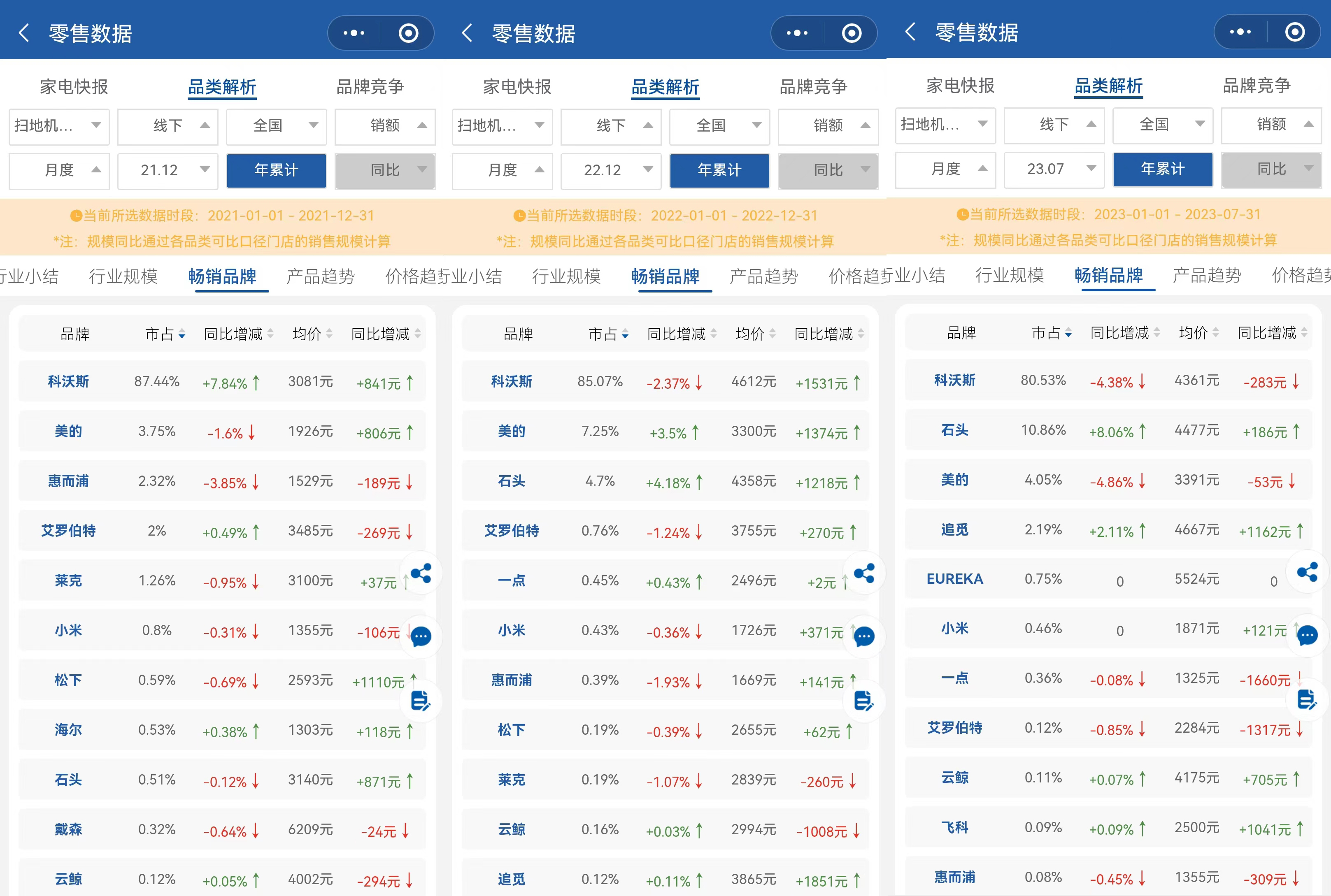Expand the 22.12 month dropdown
1331x896 pixels.
click(x=611, y=170)
